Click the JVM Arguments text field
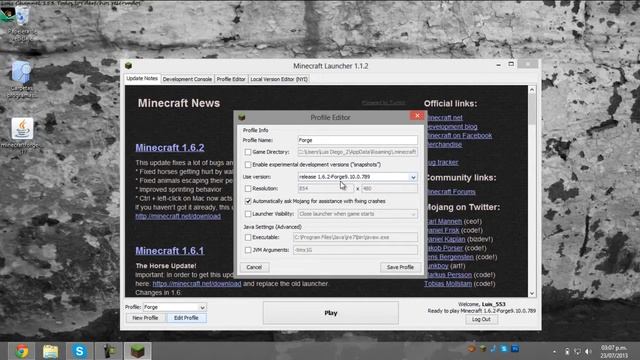640x360 pixels. click(355, 250)
